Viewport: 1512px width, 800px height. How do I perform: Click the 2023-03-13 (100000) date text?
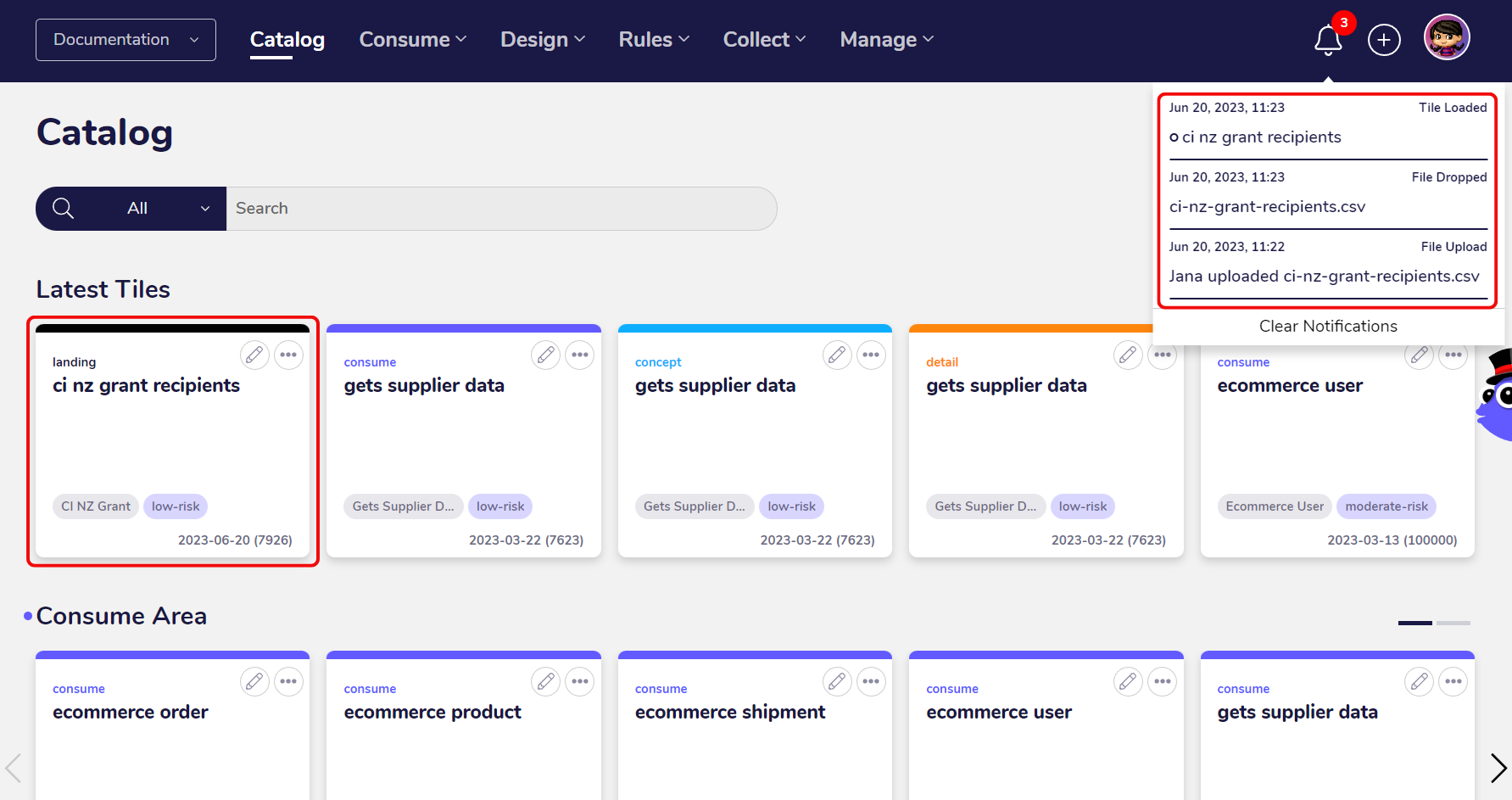pyautogui.click(x=1392, y=540)
